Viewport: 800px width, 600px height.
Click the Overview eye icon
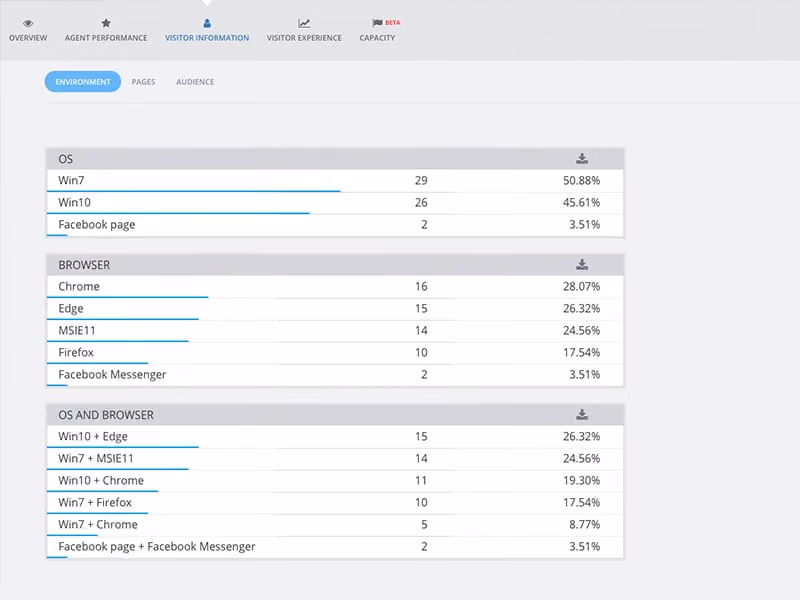[28, 23]
